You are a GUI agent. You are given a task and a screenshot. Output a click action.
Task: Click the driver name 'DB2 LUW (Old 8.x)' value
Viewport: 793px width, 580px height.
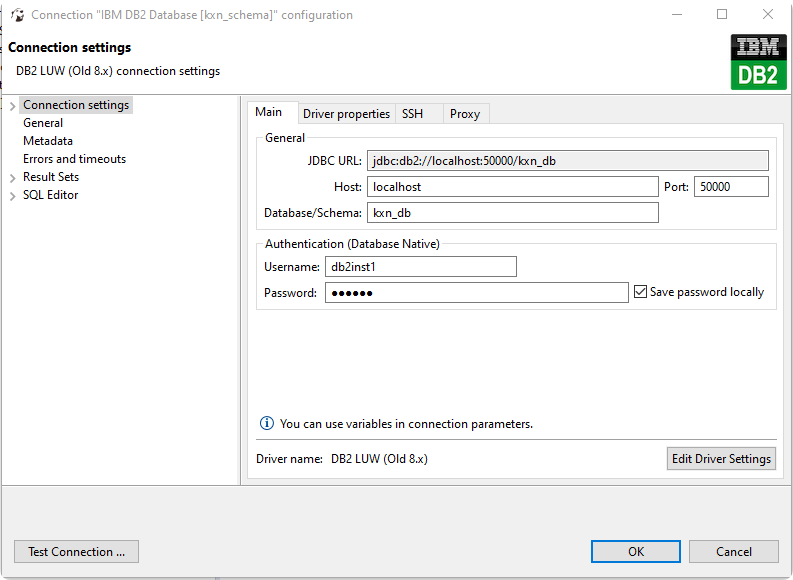tap(379, 459)
